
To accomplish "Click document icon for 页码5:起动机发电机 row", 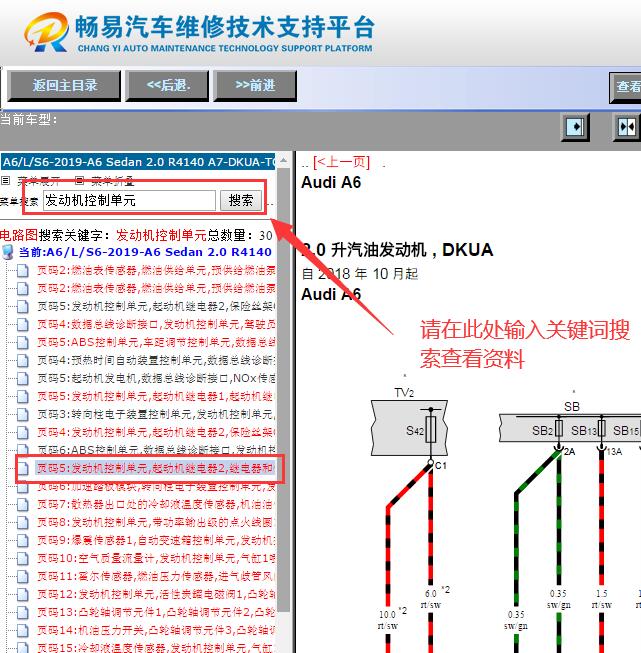I will (22, 378).
